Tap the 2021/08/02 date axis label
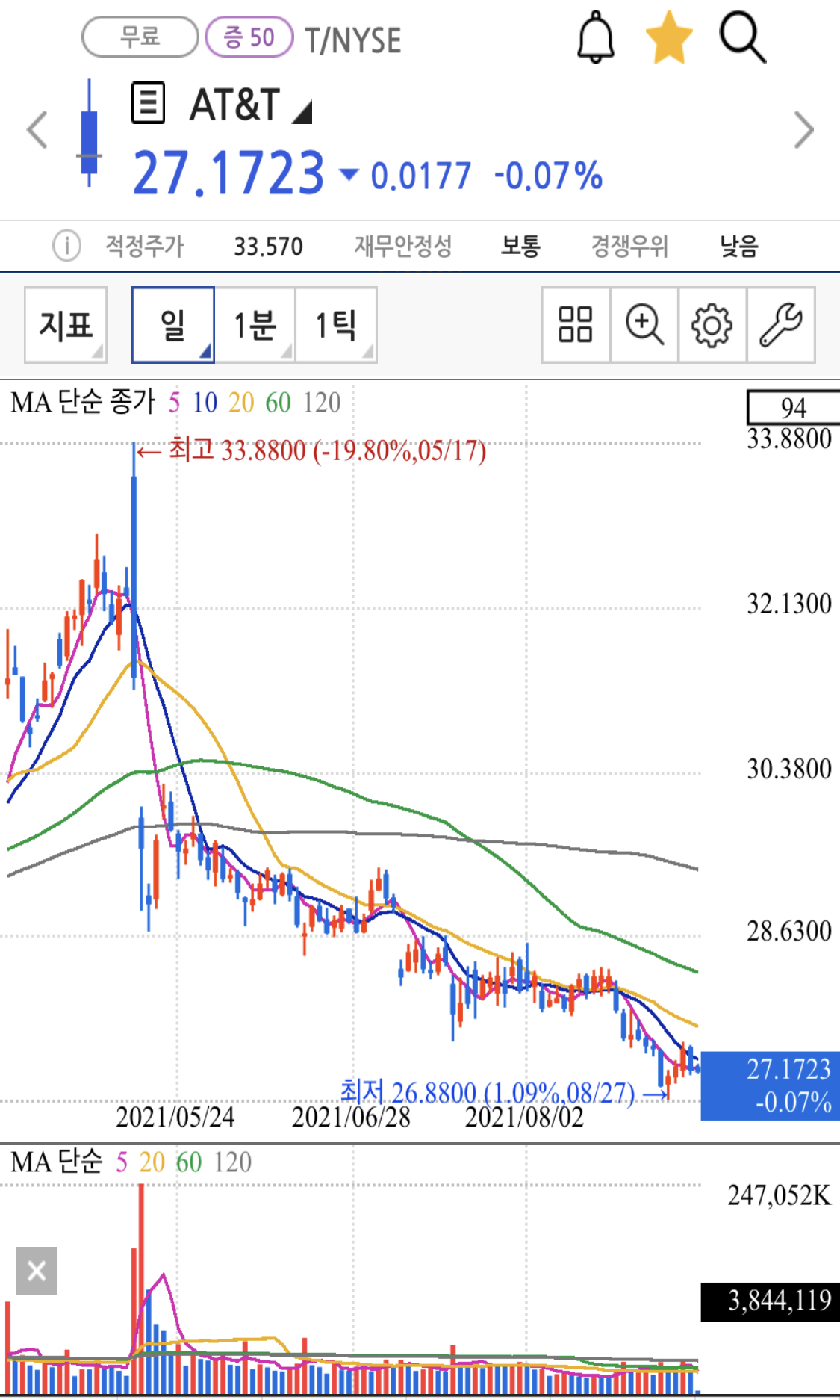Screen dimensions: 840x1400 524,1118
